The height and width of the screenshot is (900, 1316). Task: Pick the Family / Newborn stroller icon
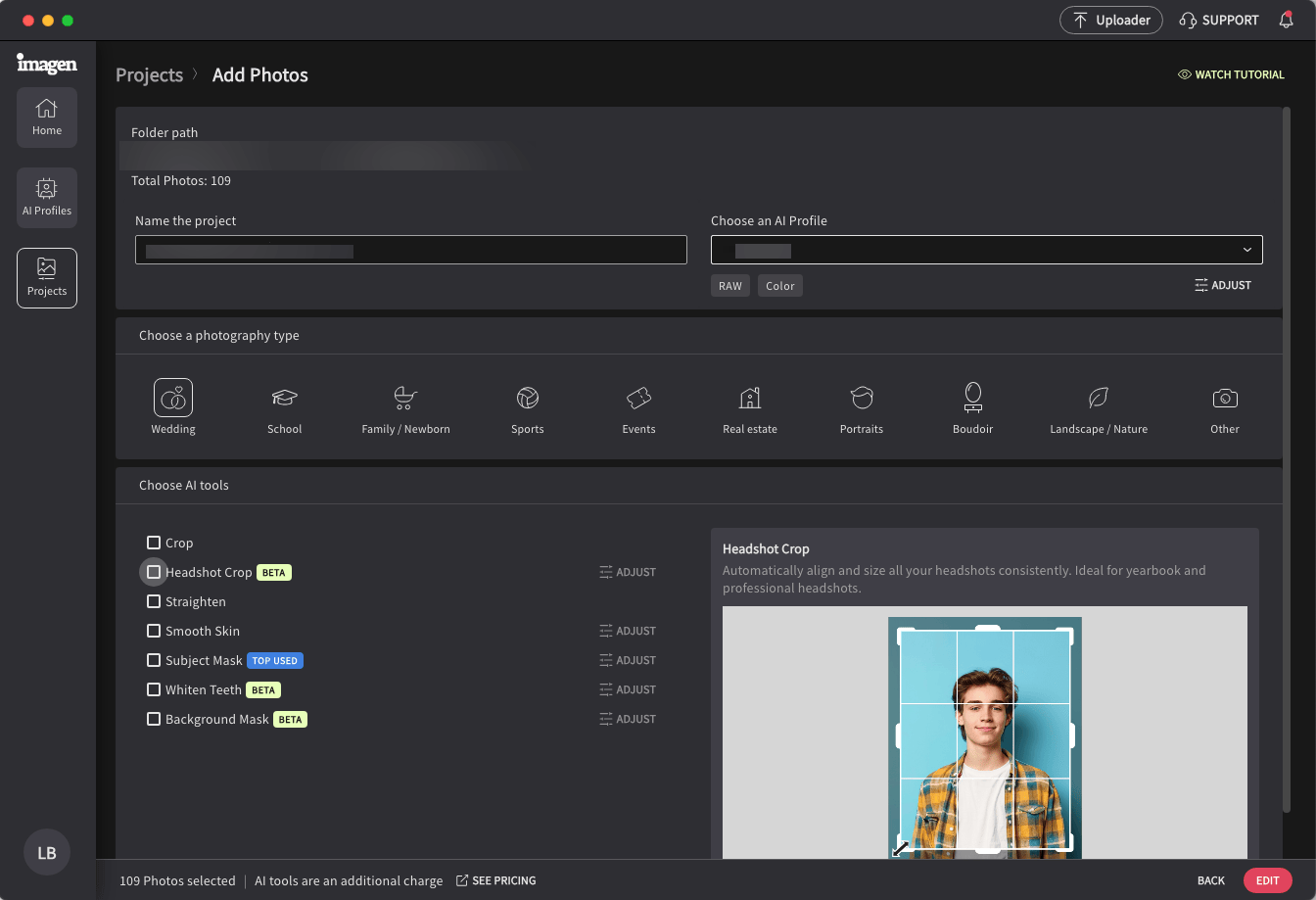pos(405,398)
